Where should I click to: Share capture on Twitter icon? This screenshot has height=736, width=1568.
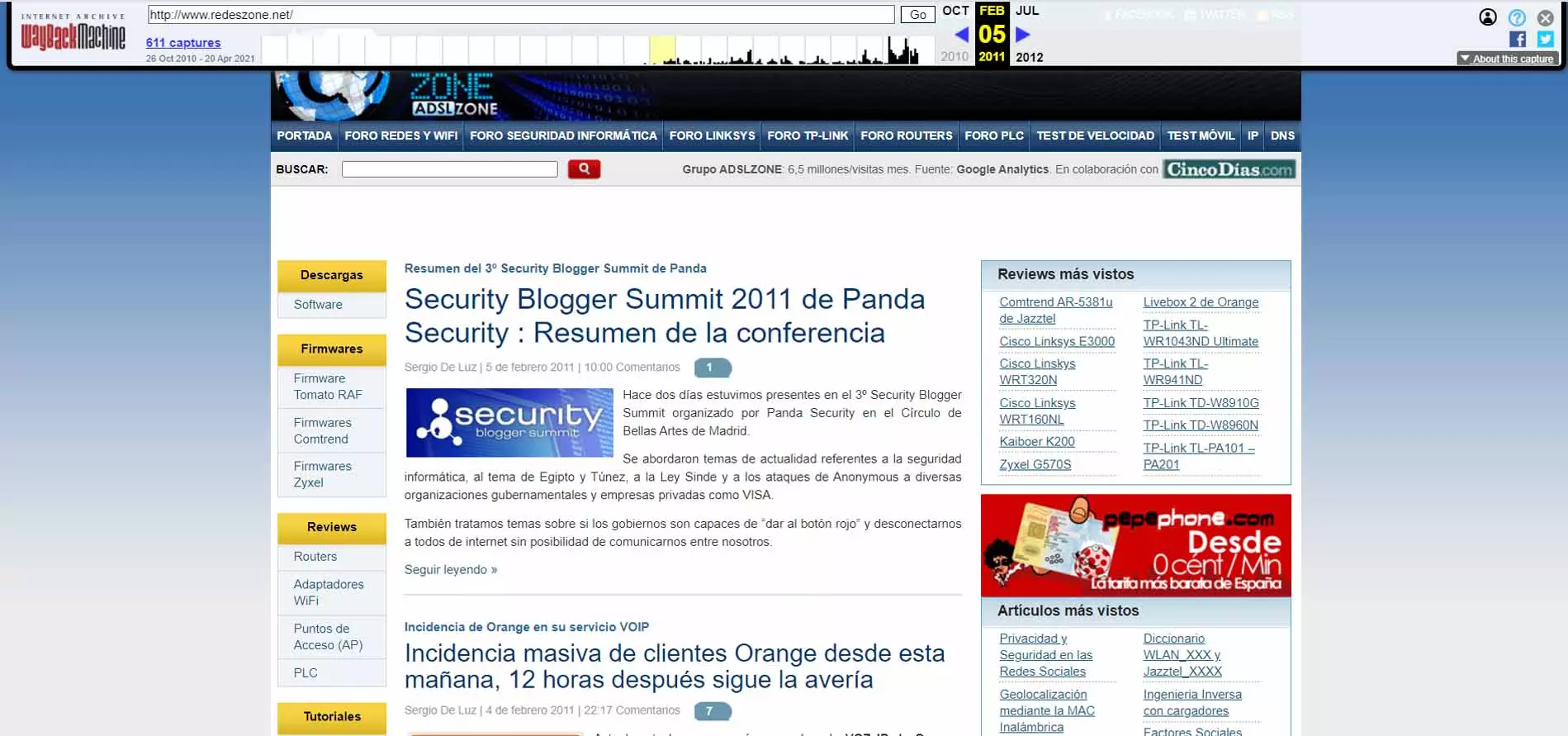(1546, 39)
